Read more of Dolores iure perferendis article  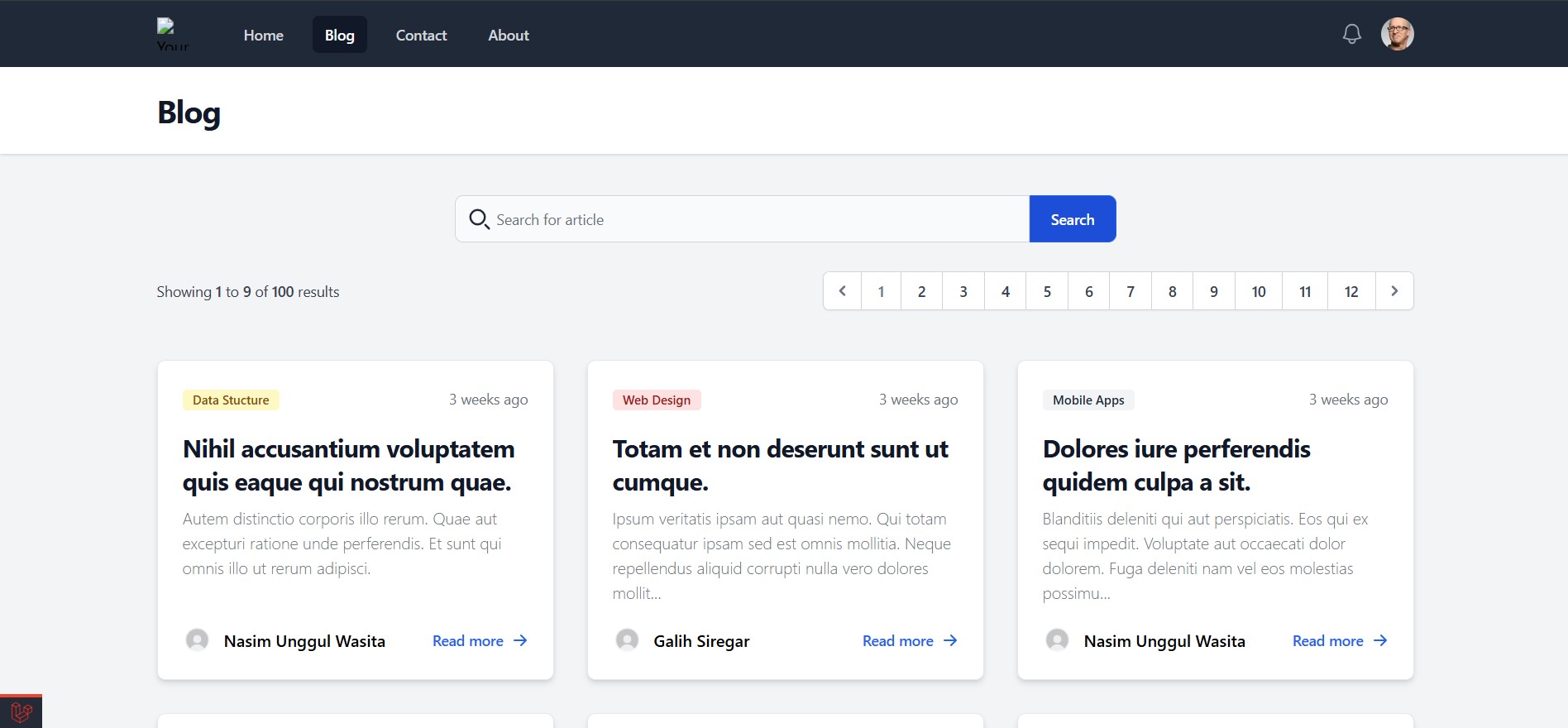[x=1339, y=641]
